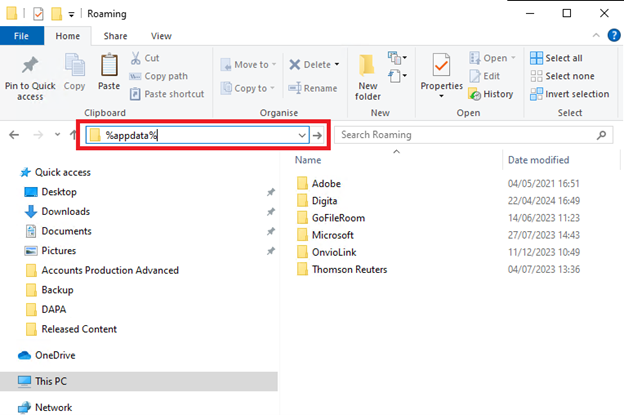Open Properties from the ribbon
Viewport: 624px width, 415px height.
(441, 68)
